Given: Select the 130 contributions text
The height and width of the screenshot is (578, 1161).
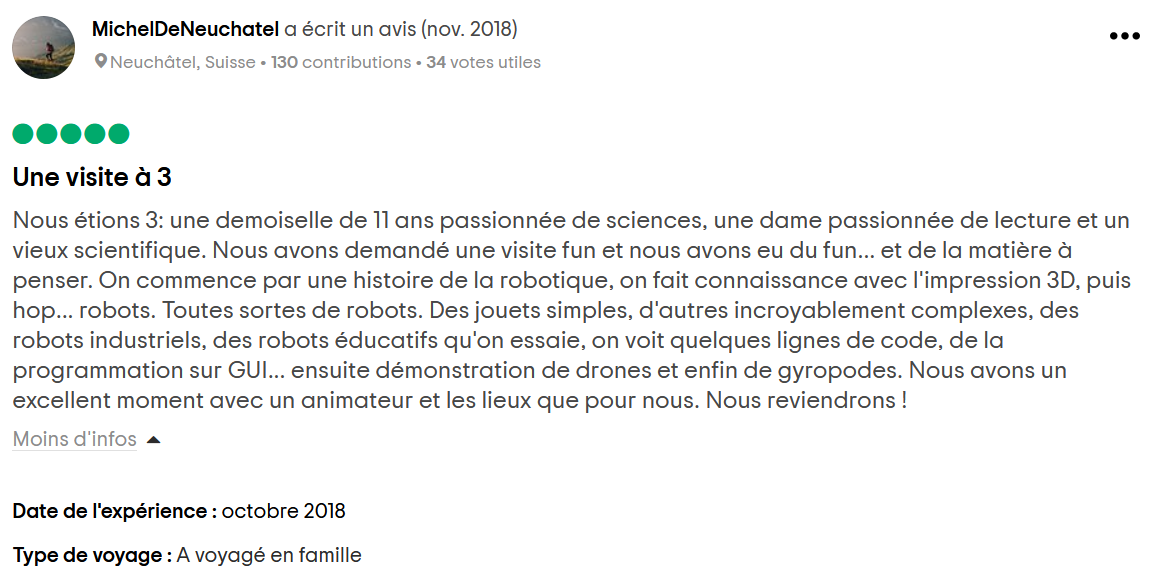Looking at the screenshot, I should coord(341,62).
